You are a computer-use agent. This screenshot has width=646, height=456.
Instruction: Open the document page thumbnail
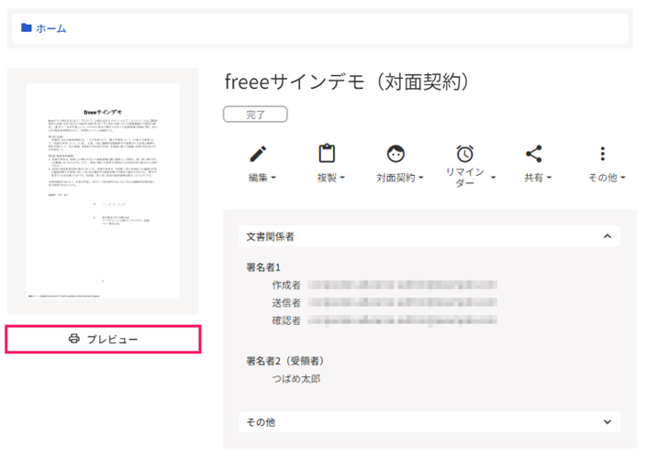pos(103,191)
